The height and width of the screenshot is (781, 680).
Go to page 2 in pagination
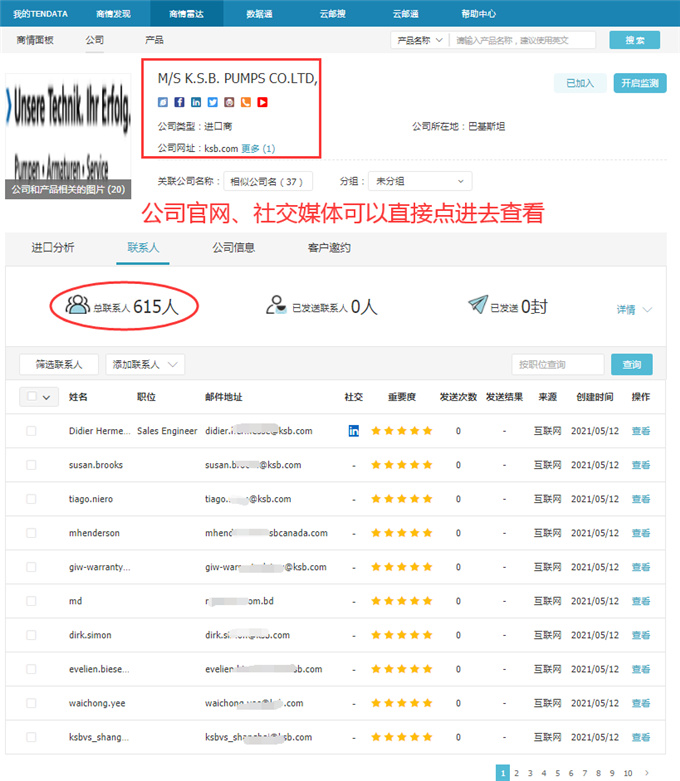(517, 773)
